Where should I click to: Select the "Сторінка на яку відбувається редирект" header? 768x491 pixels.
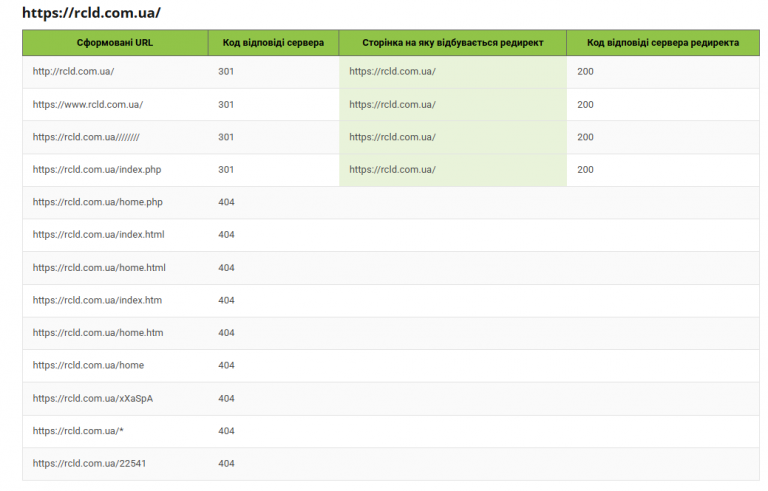pos(452,43)
